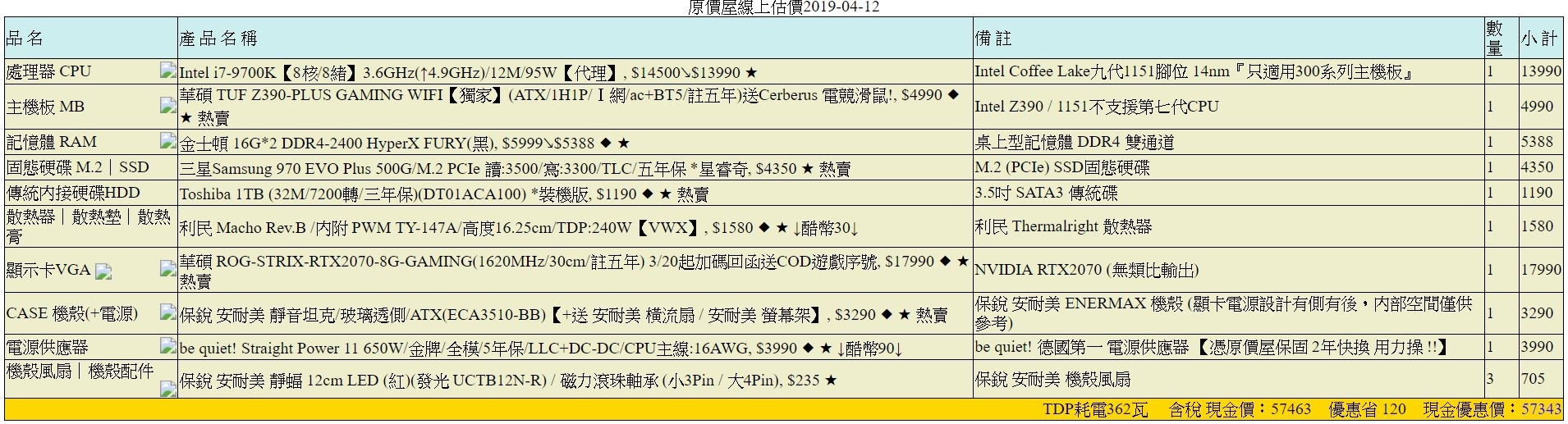Click the 產品名稱 column header
Screen dimensions: 1568x424
[x=575, y=38]
